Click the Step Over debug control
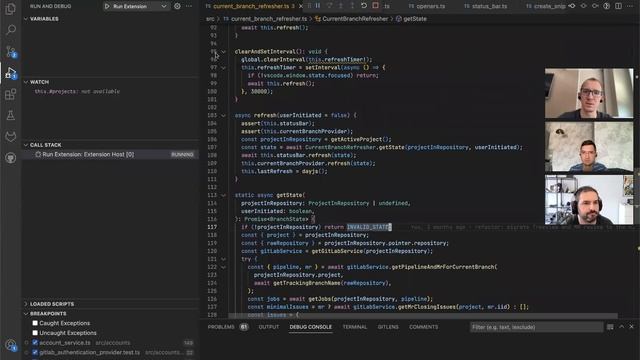Image resolution: width=640 pixels, height=360 pixels. click(329, 6)
